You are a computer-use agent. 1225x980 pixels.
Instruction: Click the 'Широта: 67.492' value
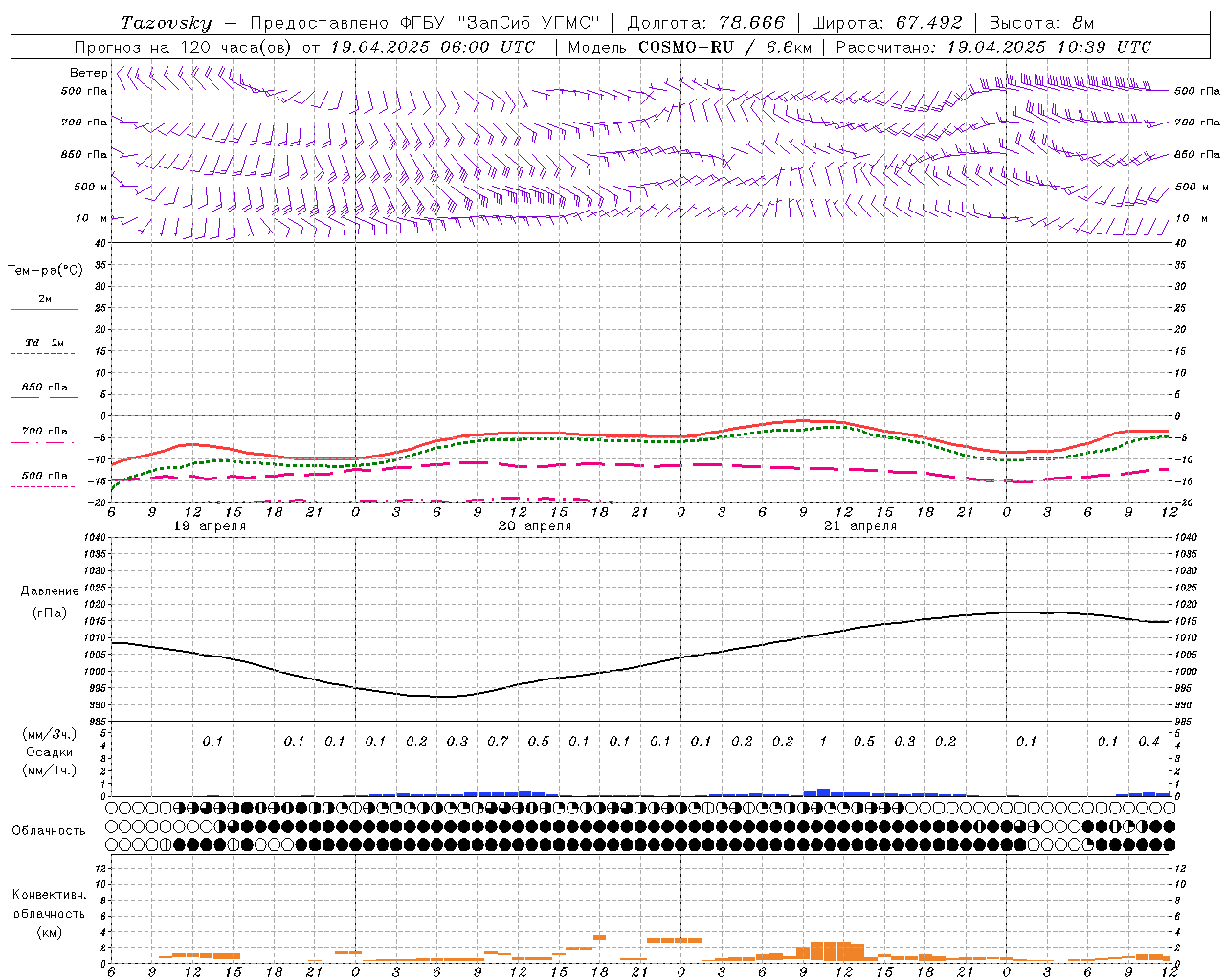pyautogui.click(x=886, y=23)
